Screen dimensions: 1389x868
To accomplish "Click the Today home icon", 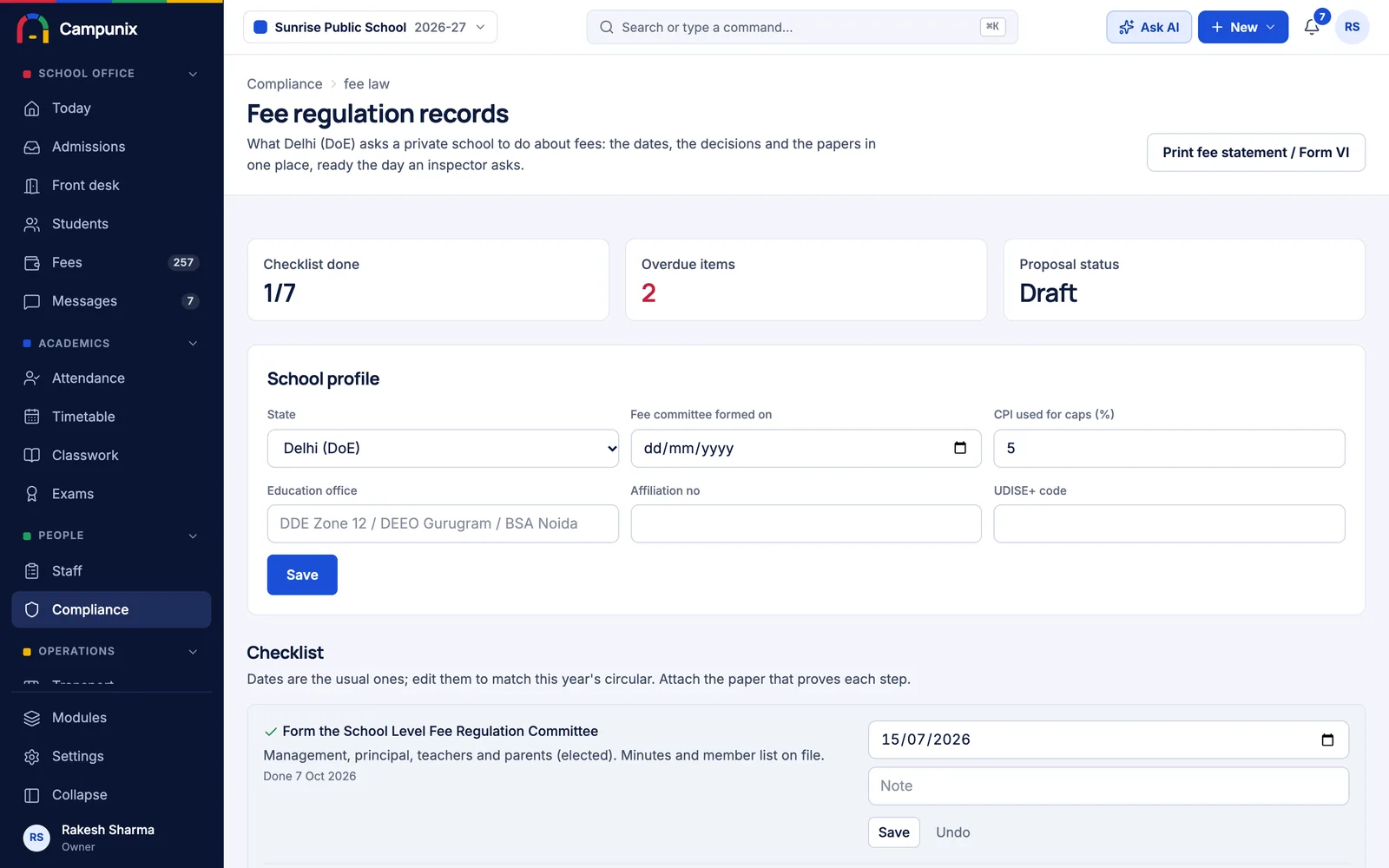I will [32, 108].
